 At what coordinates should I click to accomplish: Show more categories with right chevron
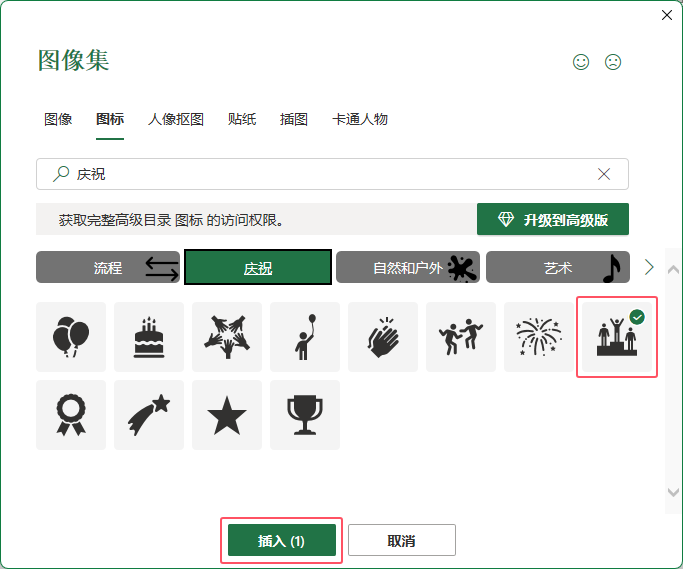point(649,267)
